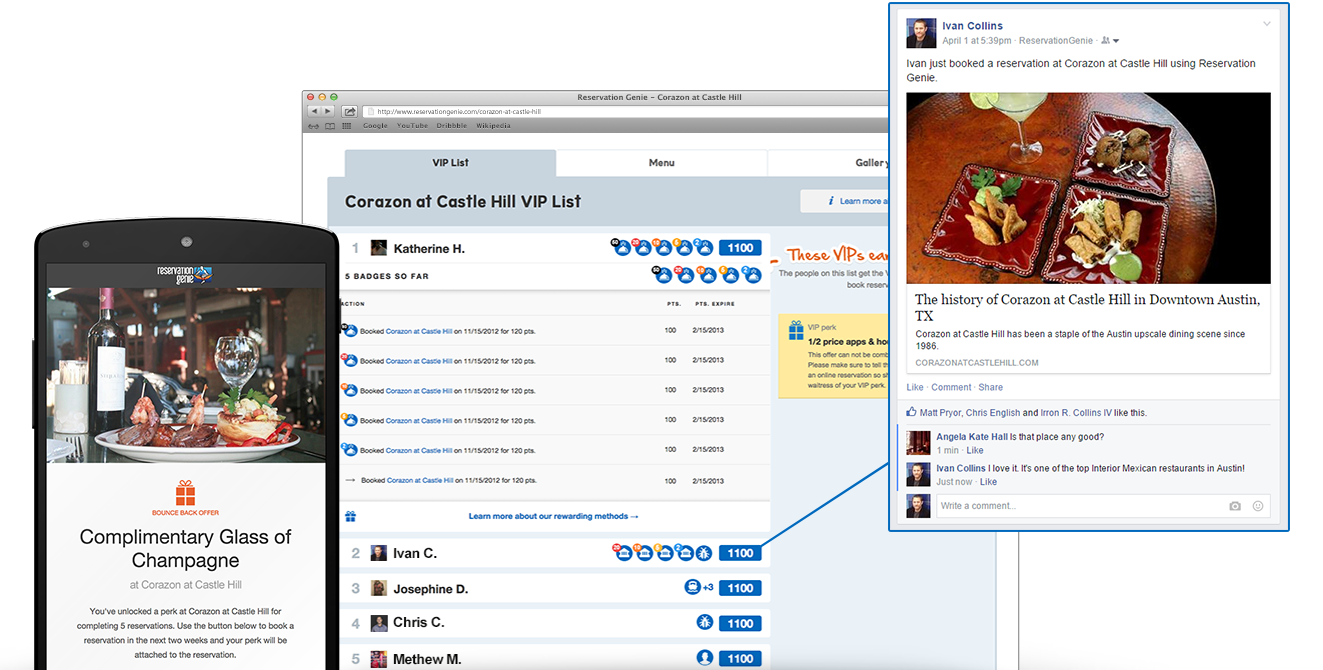Open the Facebook post options chevron
1323x670 pixels.
[x=1267, y=24]
